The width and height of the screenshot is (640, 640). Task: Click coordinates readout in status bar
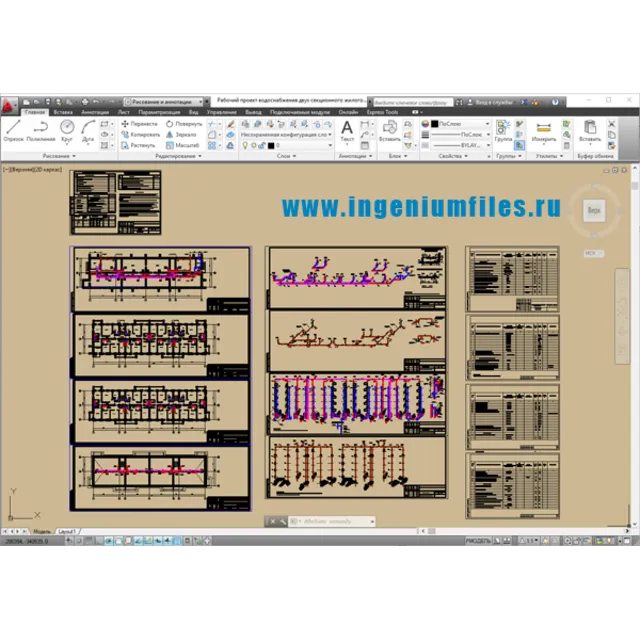27,541
